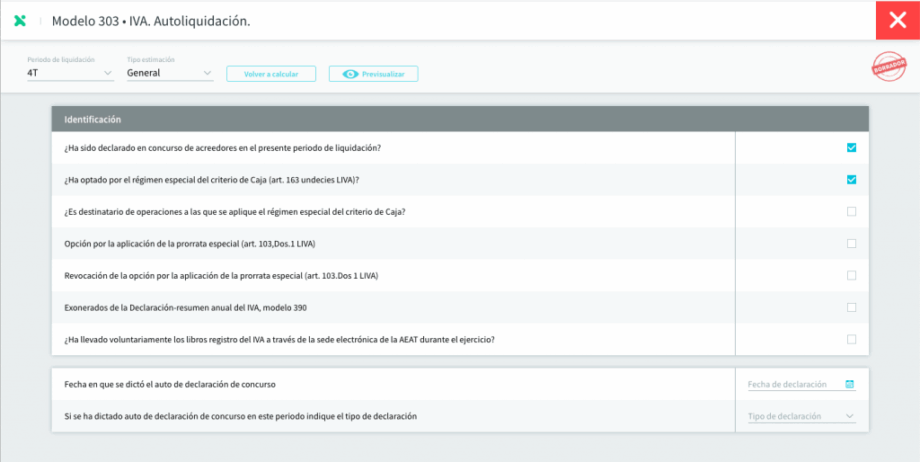Viewport: 920px width, 462px height.
Task: Close the Modelo 303 window
Action: 898,21
